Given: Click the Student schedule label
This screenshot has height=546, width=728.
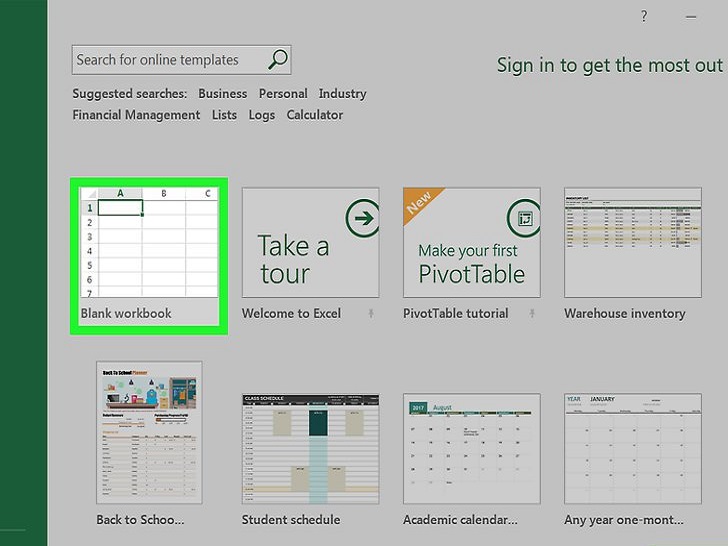Looking at the screenshot, I should point(291,520).
